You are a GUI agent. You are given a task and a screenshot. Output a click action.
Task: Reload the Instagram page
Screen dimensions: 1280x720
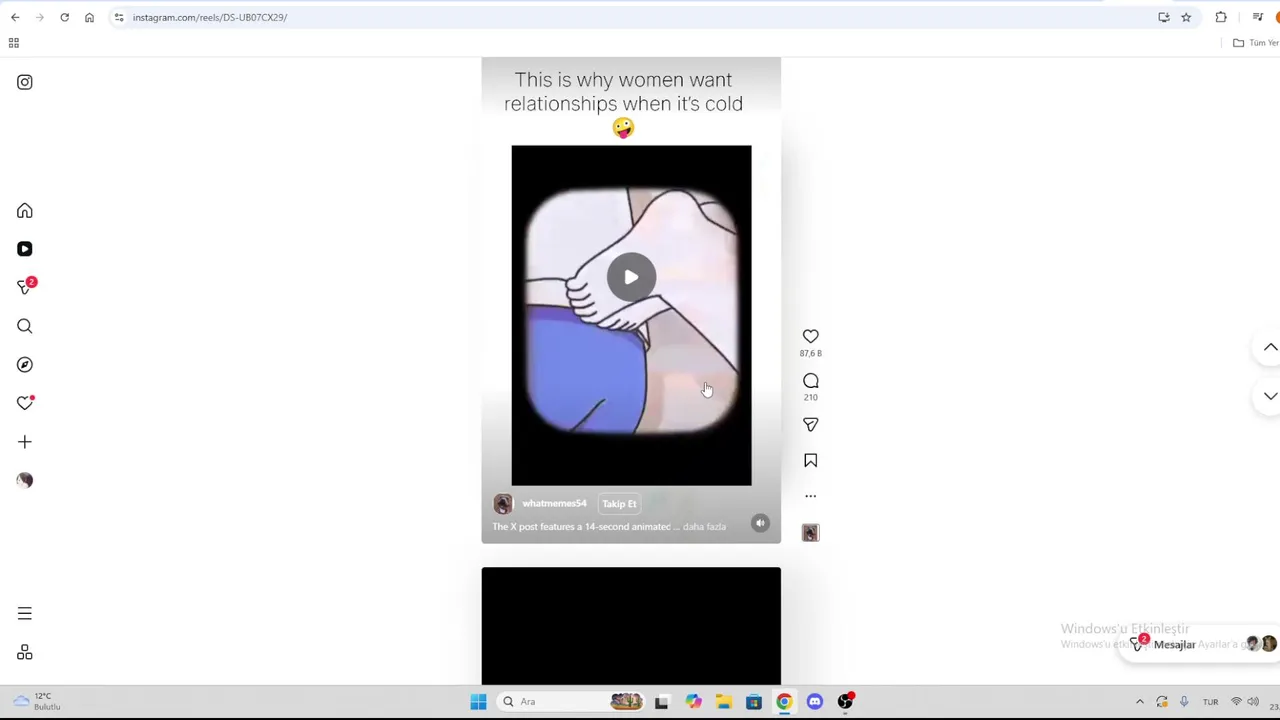tap(64, 17)
